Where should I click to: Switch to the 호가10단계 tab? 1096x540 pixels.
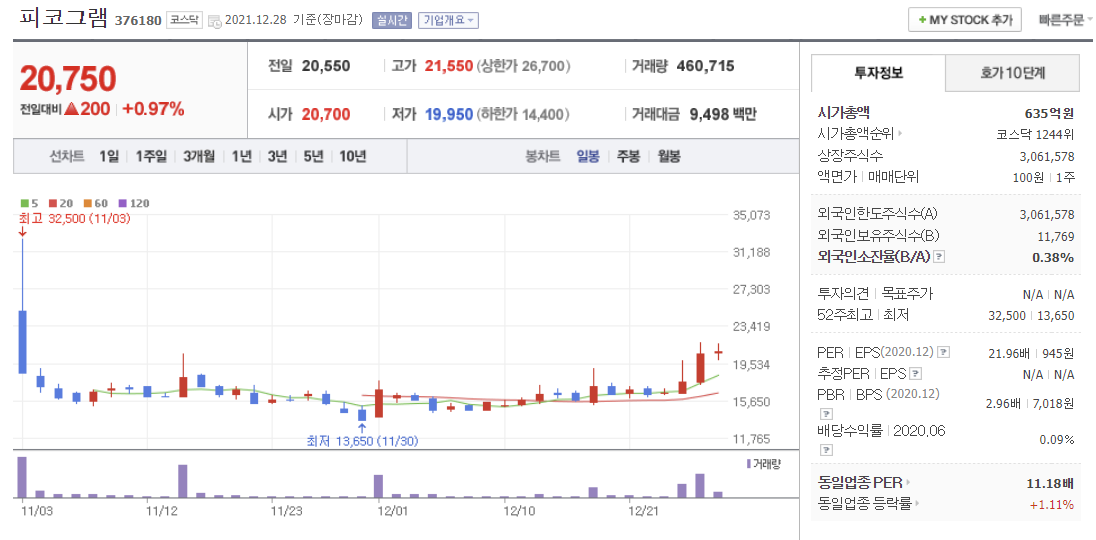point(1012,73)
